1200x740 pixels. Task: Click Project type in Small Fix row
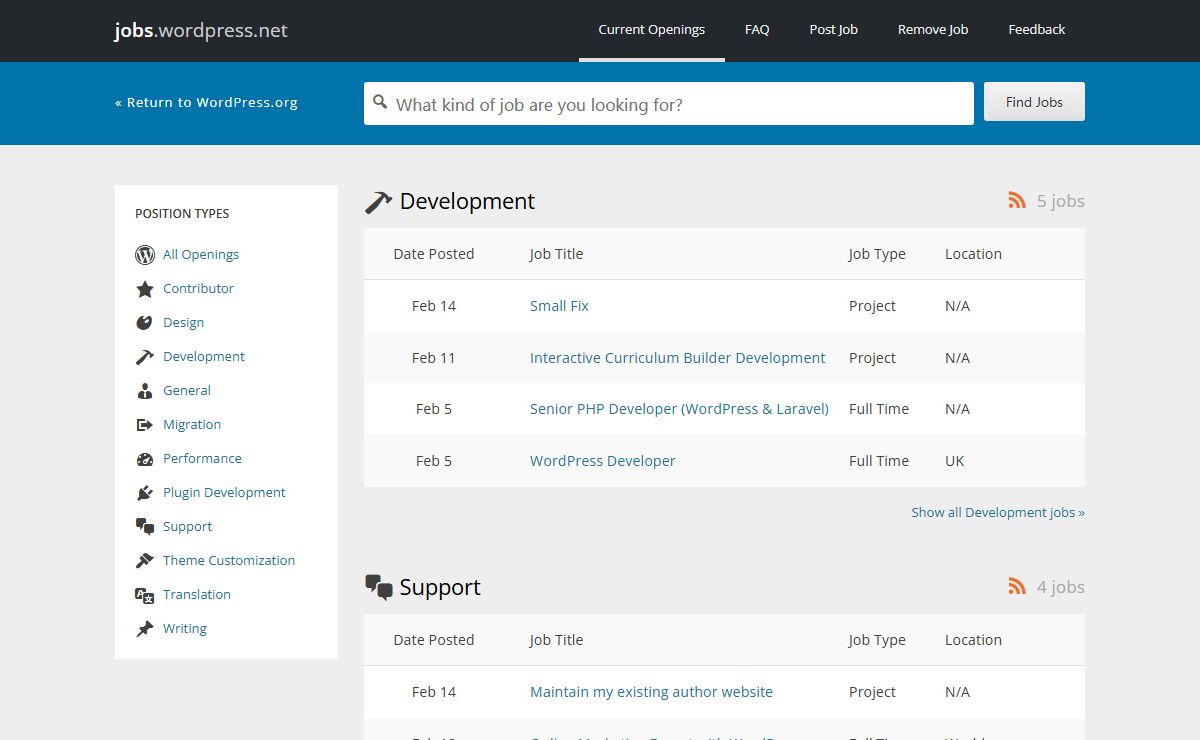(x=872, y=306)
